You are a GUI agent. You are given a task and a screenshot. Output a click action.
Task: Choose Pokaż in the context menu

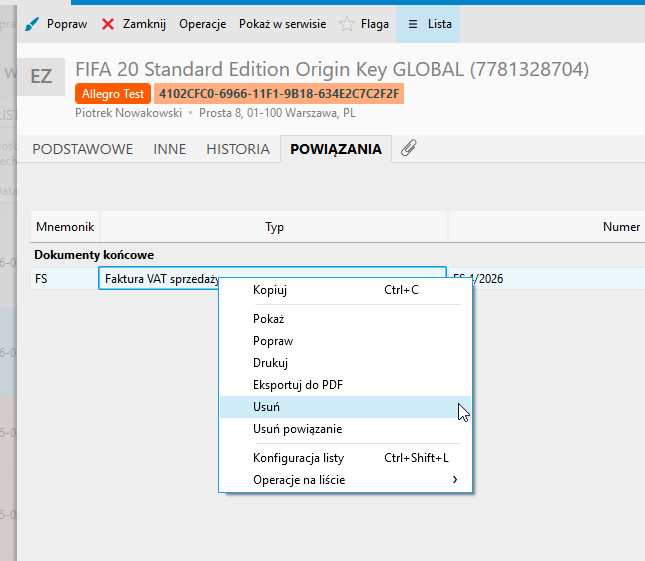pyautogui.click(x=345, y=319)
